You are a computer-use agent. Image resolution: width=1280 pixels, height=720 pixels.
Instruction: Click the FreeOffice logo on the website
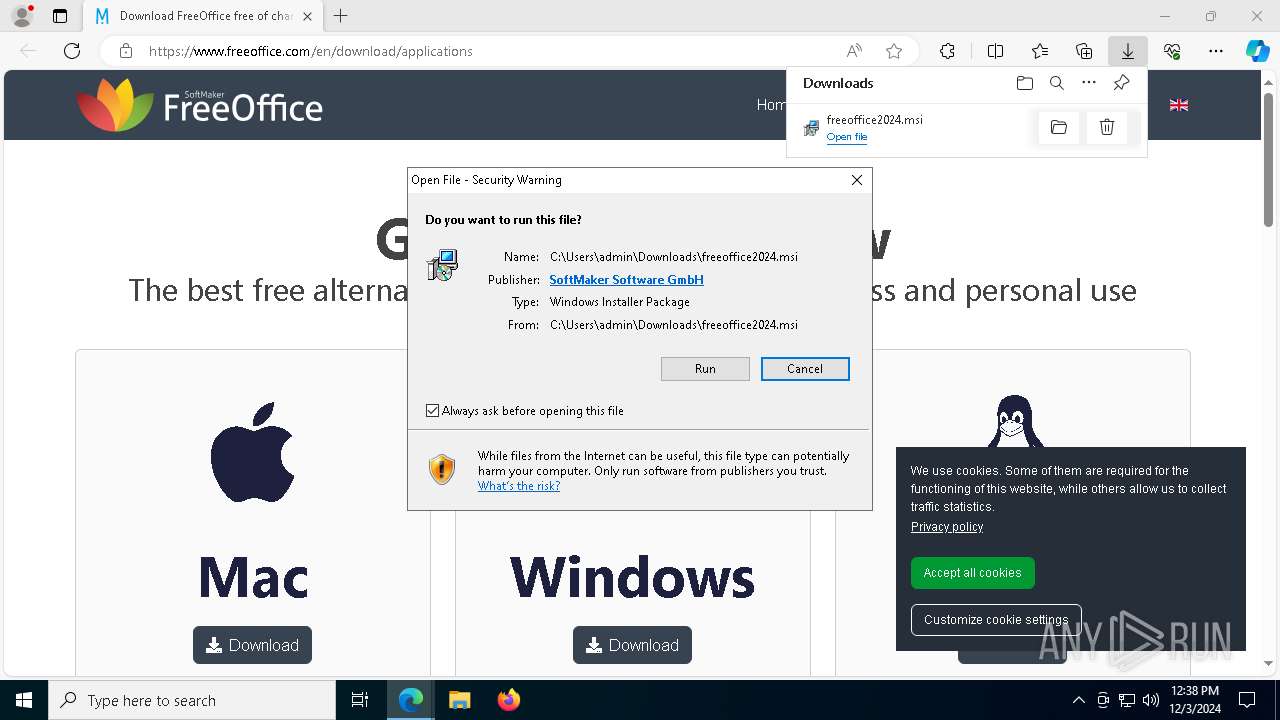[x=199, y=105]
